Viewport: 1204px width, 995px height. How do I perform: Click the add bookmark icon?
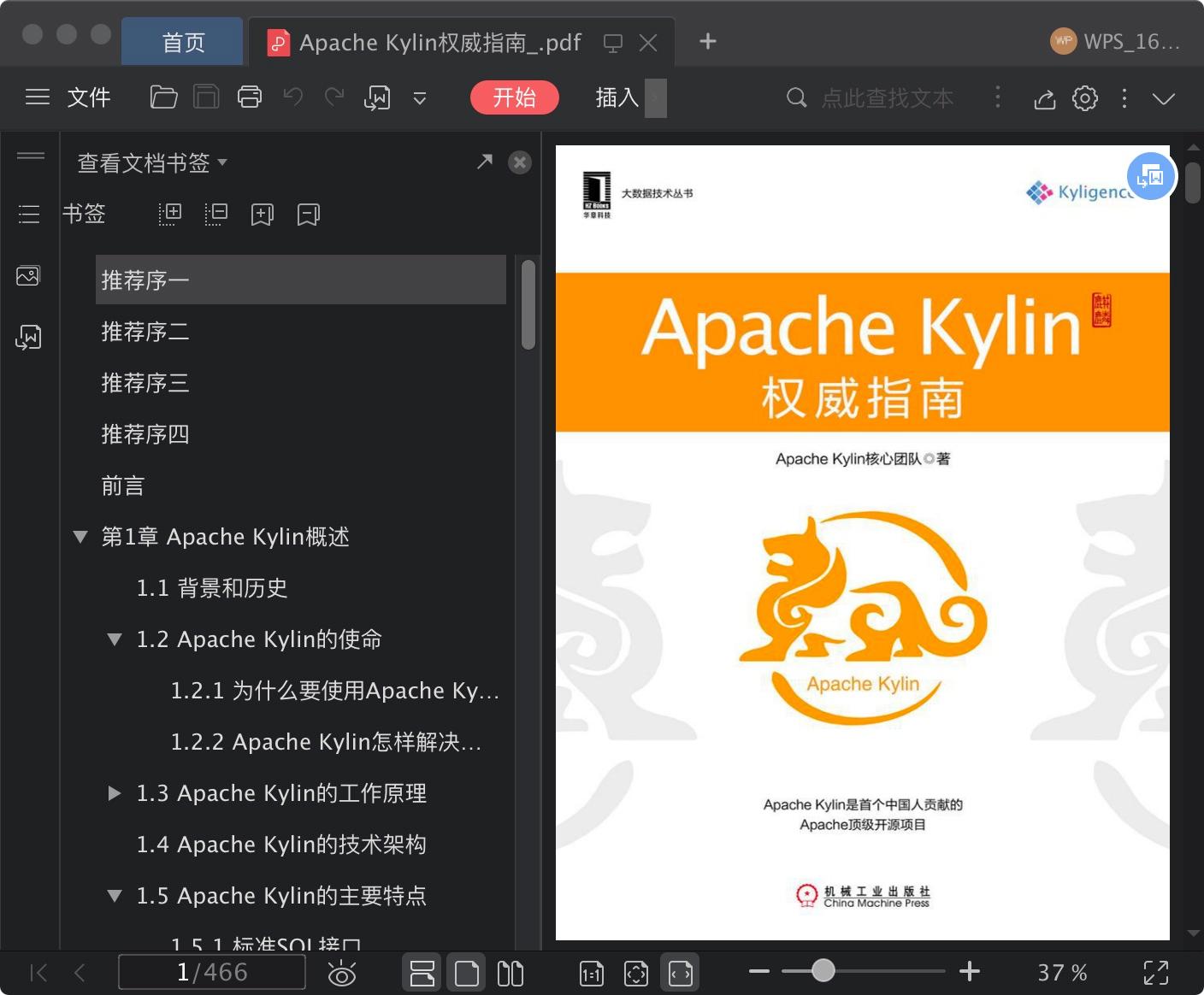(263, 214)
